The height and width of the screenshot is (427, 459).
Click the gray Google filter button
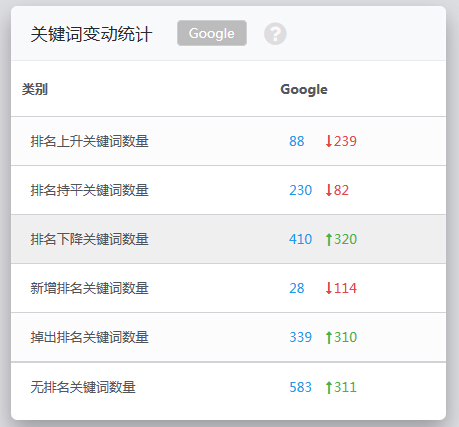(212, 33)
